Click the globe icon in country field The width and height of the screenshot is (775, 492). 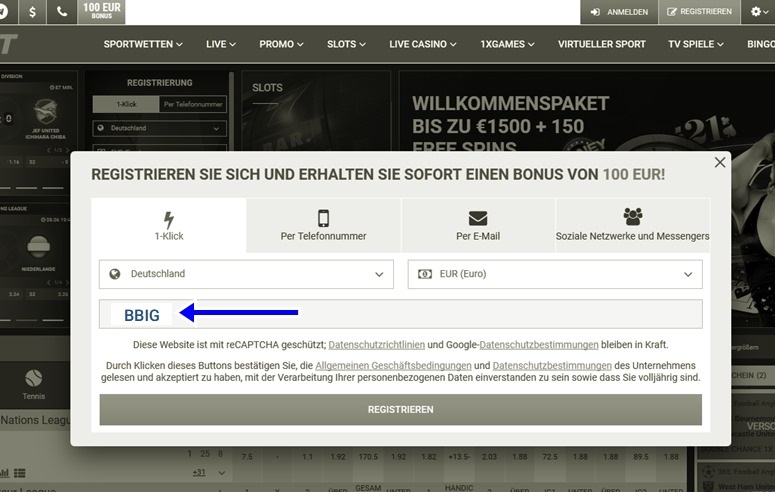pyautogui.click(x=115, y=274)
